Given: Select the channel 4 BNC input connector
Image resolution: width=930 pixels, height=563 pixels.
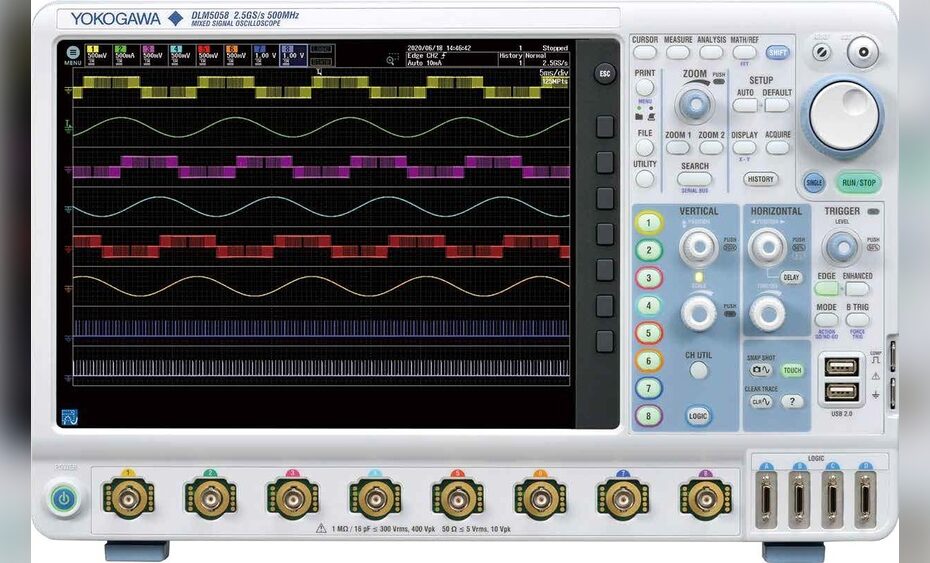Looking at the screenshot, I should point(375,500).
